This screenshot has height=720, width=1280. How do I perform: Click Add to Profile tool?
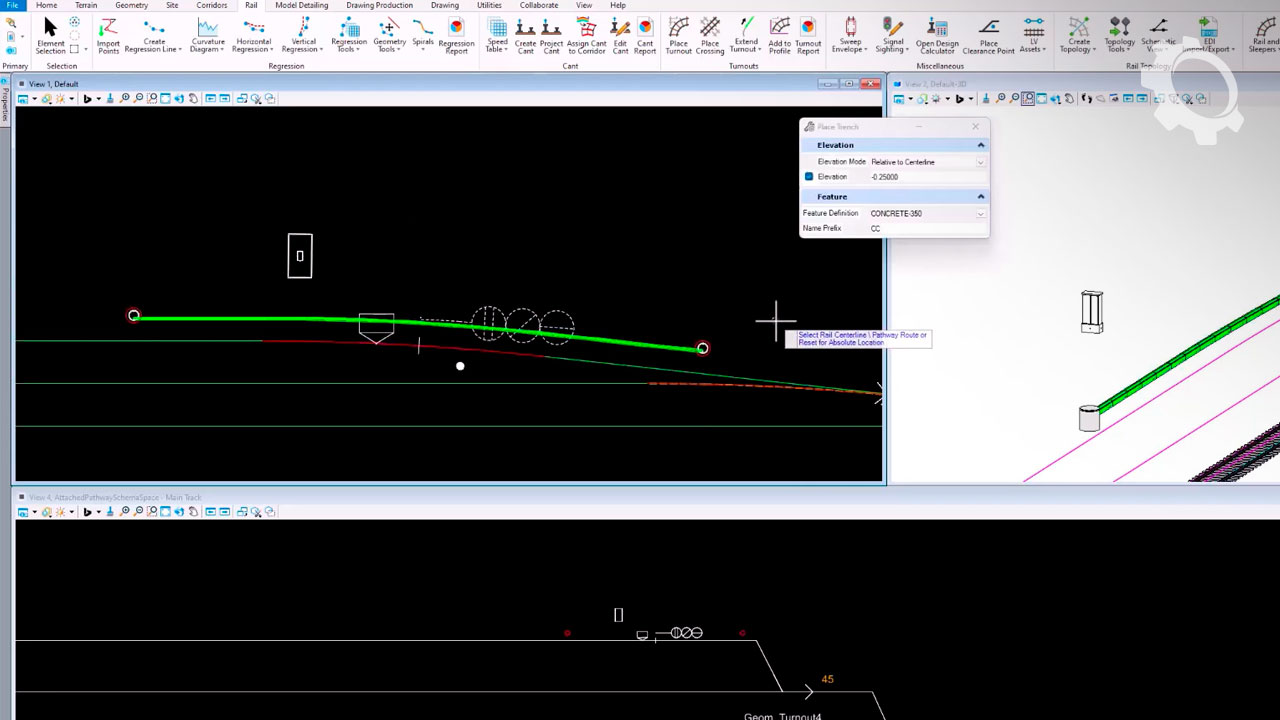[779, 35]
